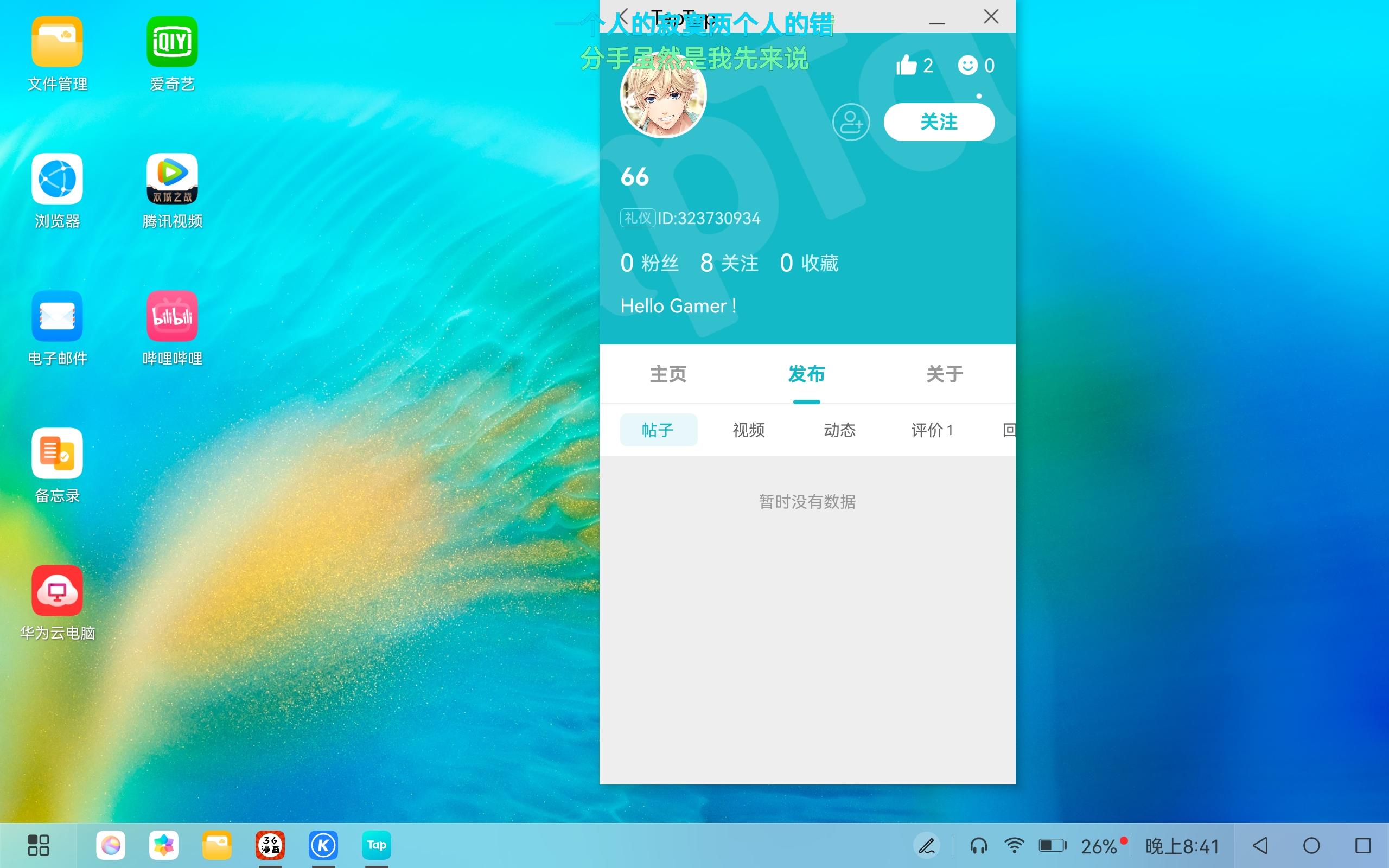Click the add-friend person icon
The height and width of the screenshot is (868, 1389).
pos(851,122)
